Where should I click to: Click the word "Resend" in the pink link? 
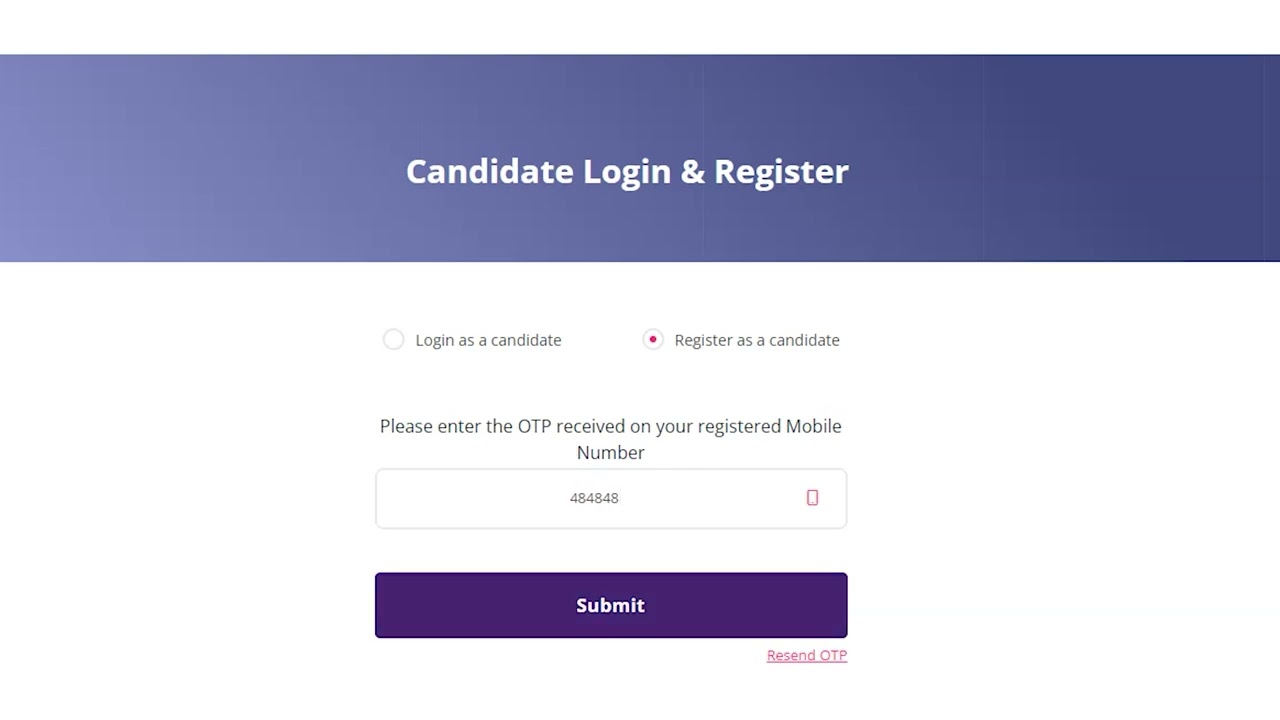pyautogui.click(x=791, y=655)
